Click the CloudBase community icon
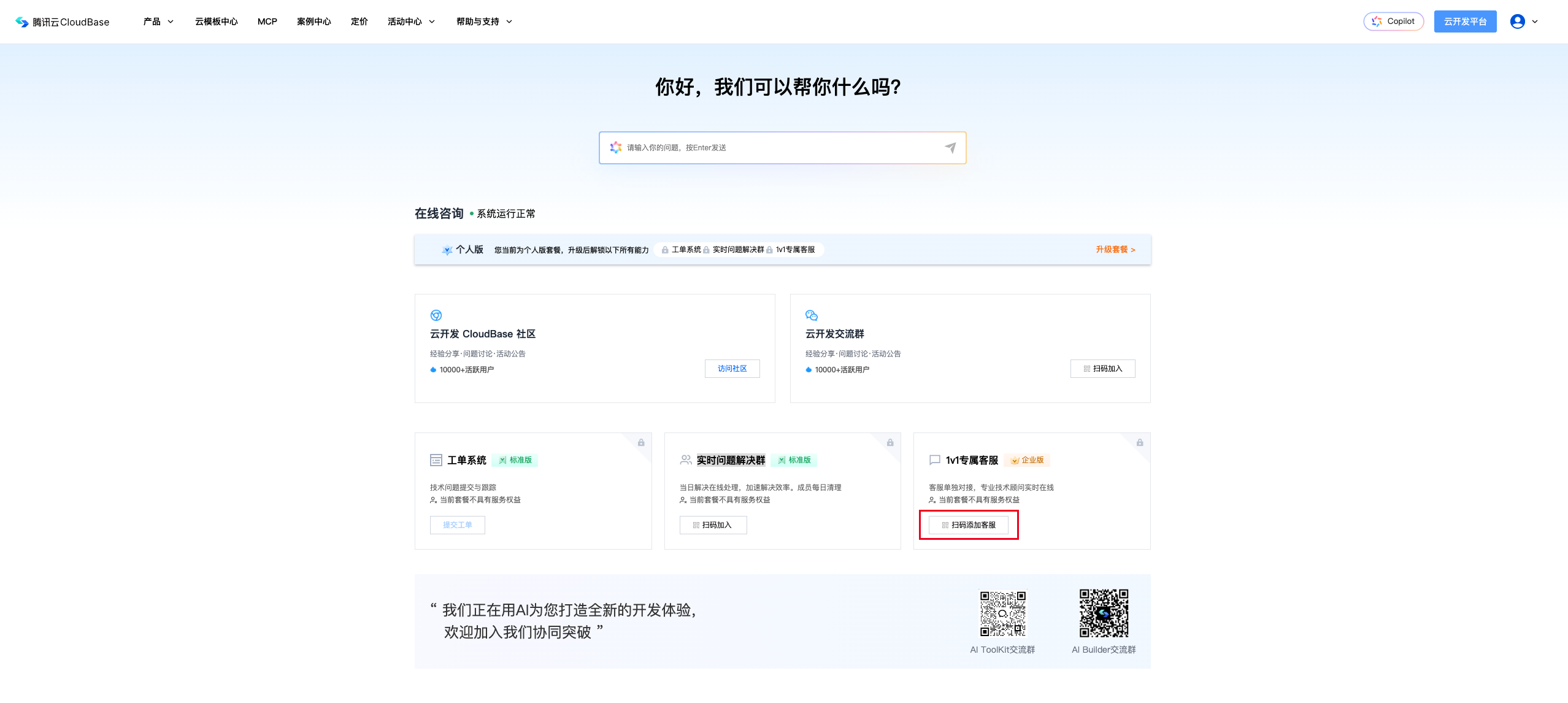The image size is (1568, 703). pos(436,315)
